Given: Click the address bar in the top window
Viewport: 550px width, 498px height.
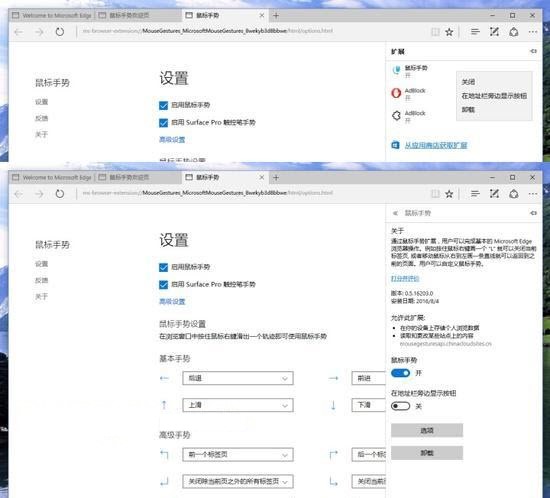Looking at the screenshot, I should pyautogui.click(x=253, y=31).
